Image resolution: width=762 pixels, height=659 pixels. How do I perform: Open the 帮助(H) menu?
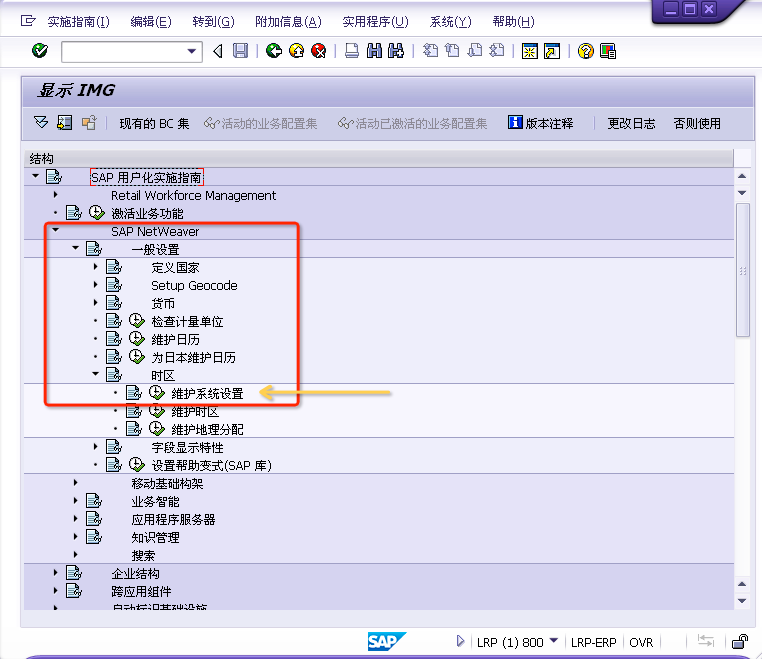coord(514,22)
